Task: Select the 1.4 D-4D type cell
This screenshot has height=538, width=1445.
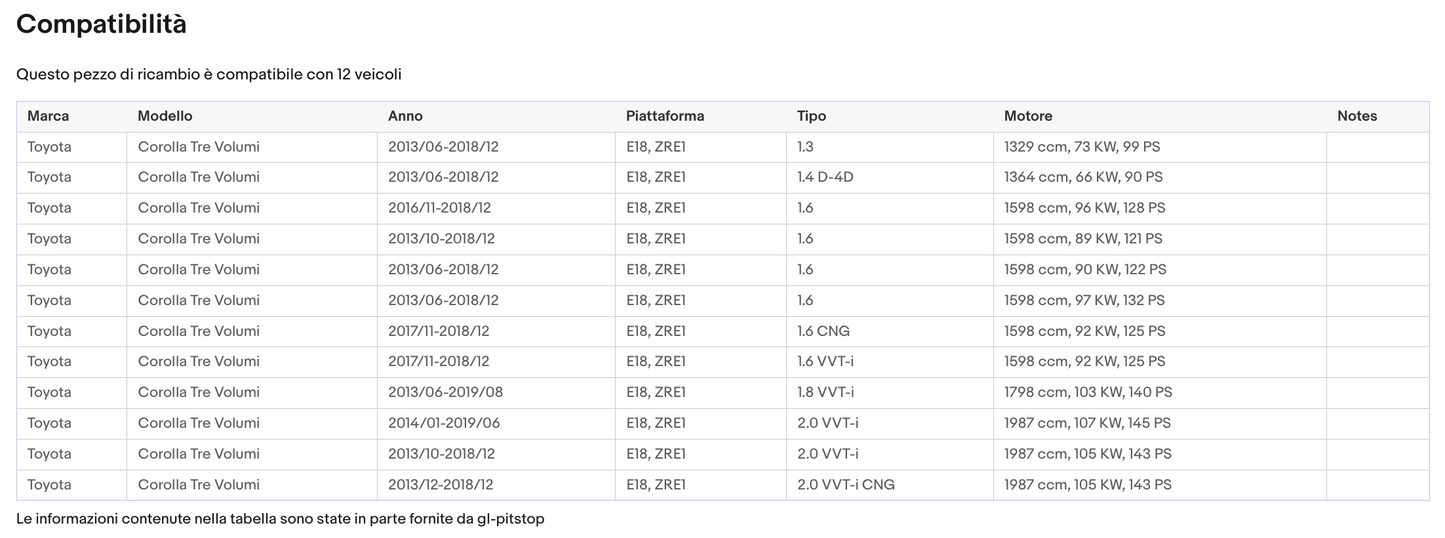Action: pos(825,177)
